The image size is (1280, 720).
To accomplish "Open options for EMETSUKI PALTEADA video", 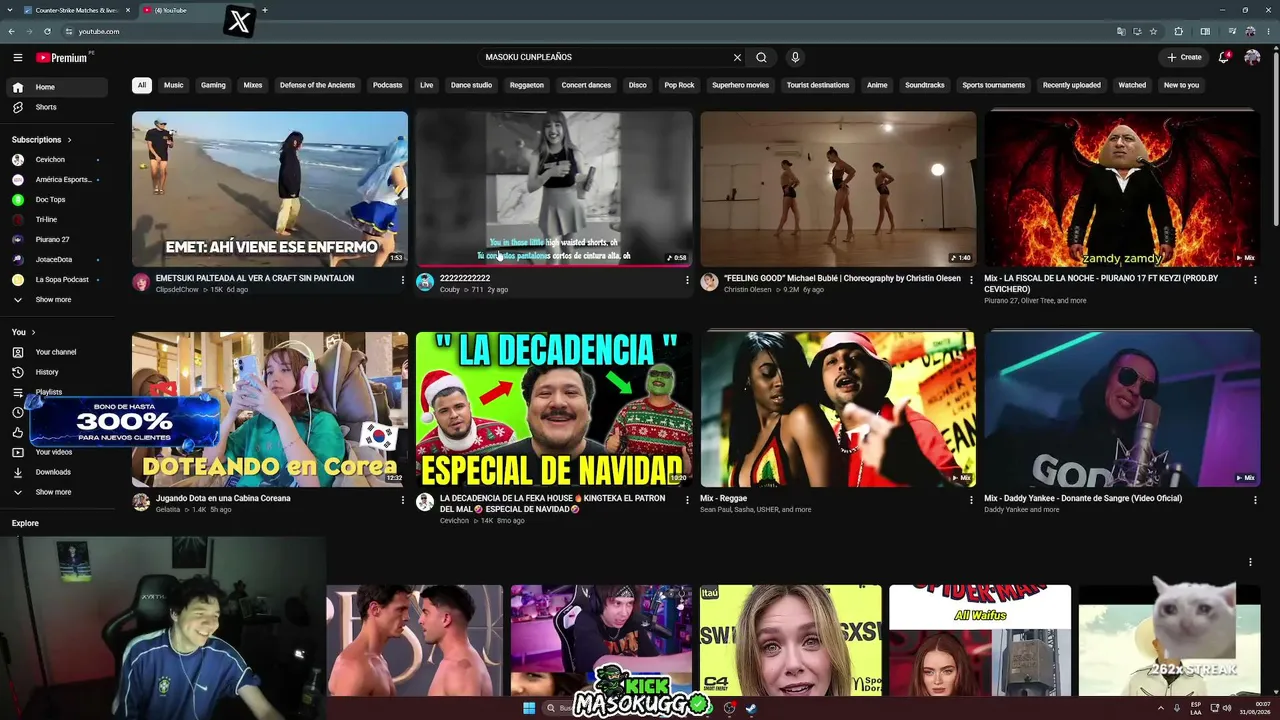I will [403, 280].
